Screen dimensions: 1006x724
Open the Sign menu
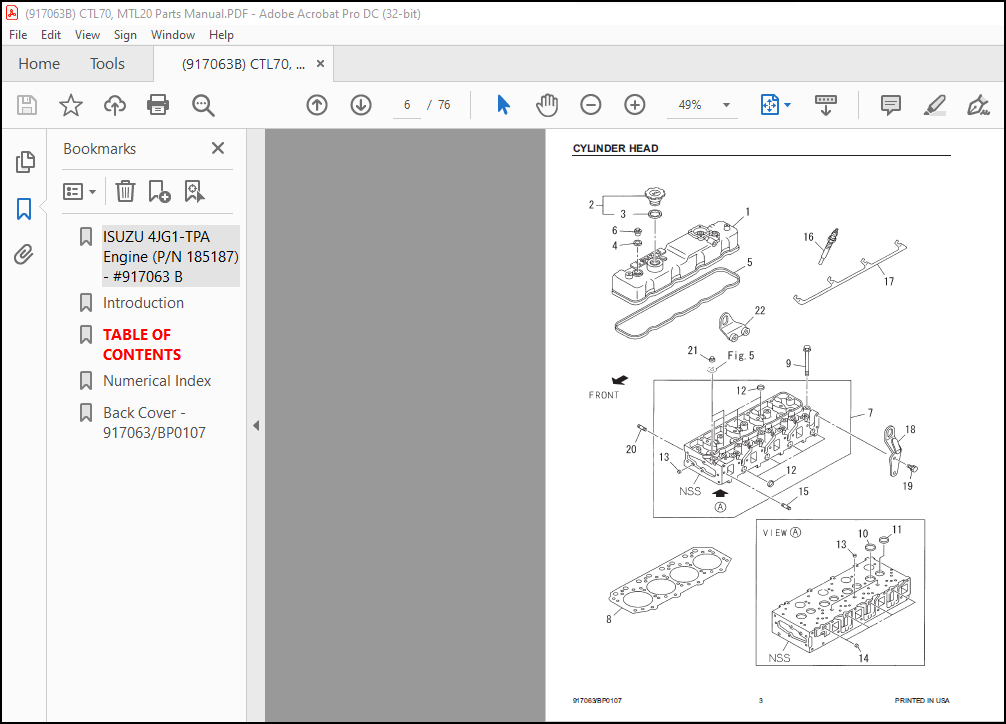125,35
